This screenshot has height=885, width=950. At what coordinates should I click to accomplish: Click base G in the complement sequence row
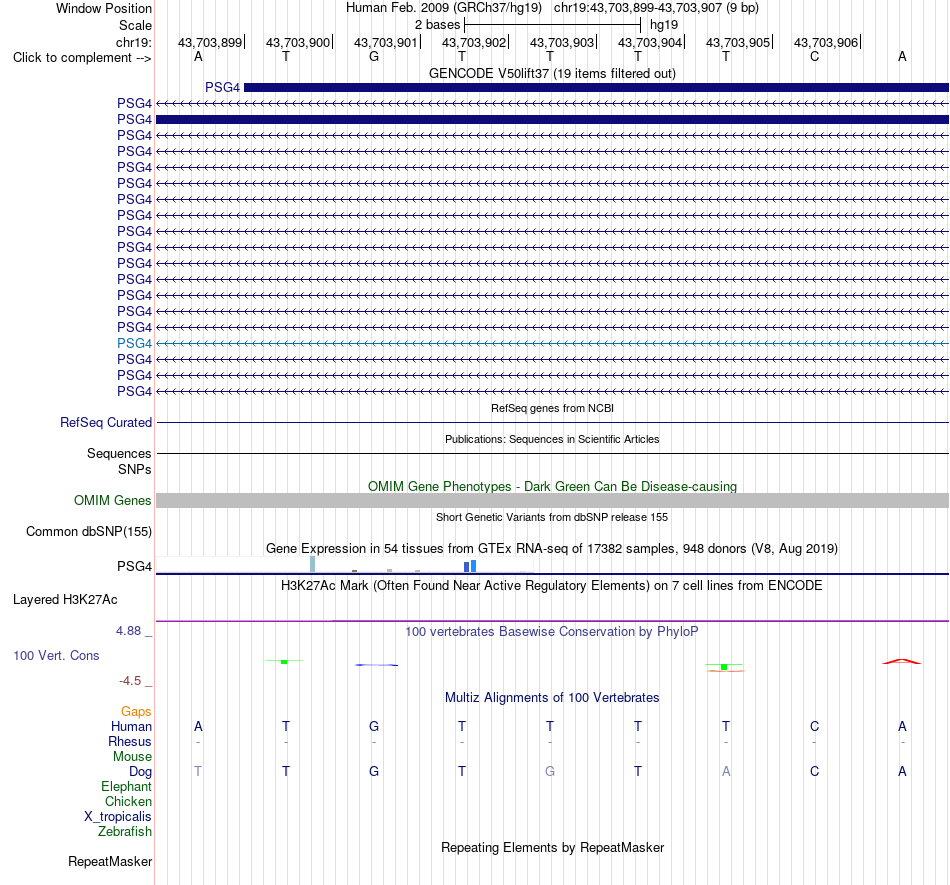[x=374, y=56]
